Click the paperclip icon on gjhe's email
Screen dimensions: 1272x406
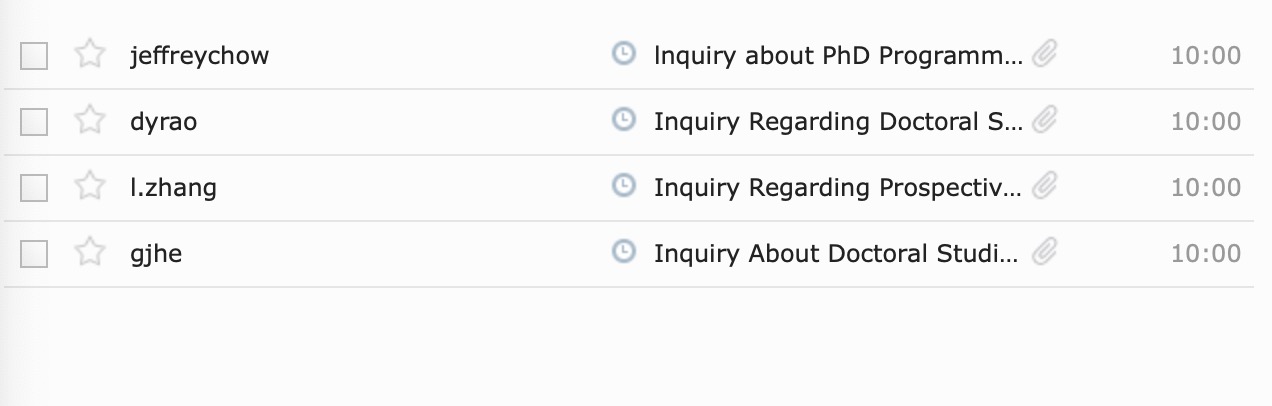point(1044,252)
